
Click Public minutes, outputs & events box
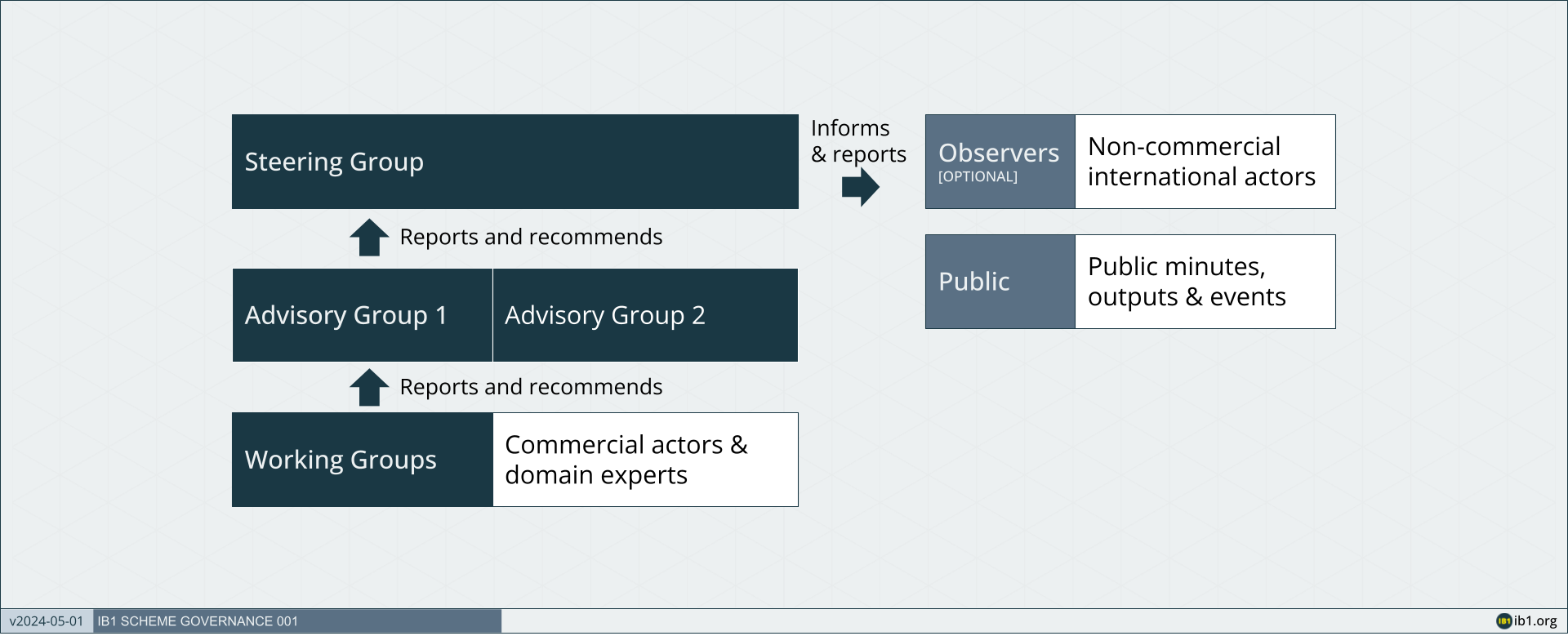[x=1205, y=282]
